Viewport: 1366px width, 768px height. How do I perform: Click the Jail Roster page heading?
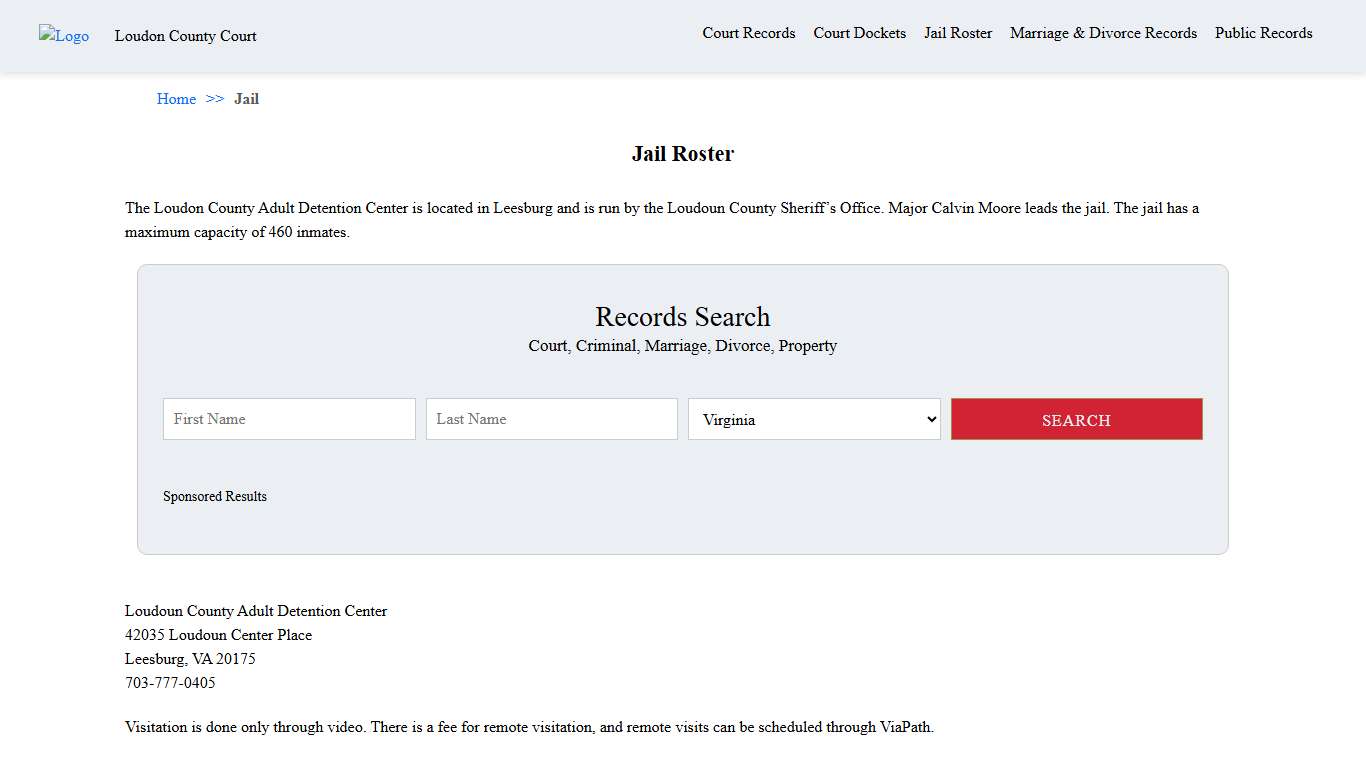682,154
